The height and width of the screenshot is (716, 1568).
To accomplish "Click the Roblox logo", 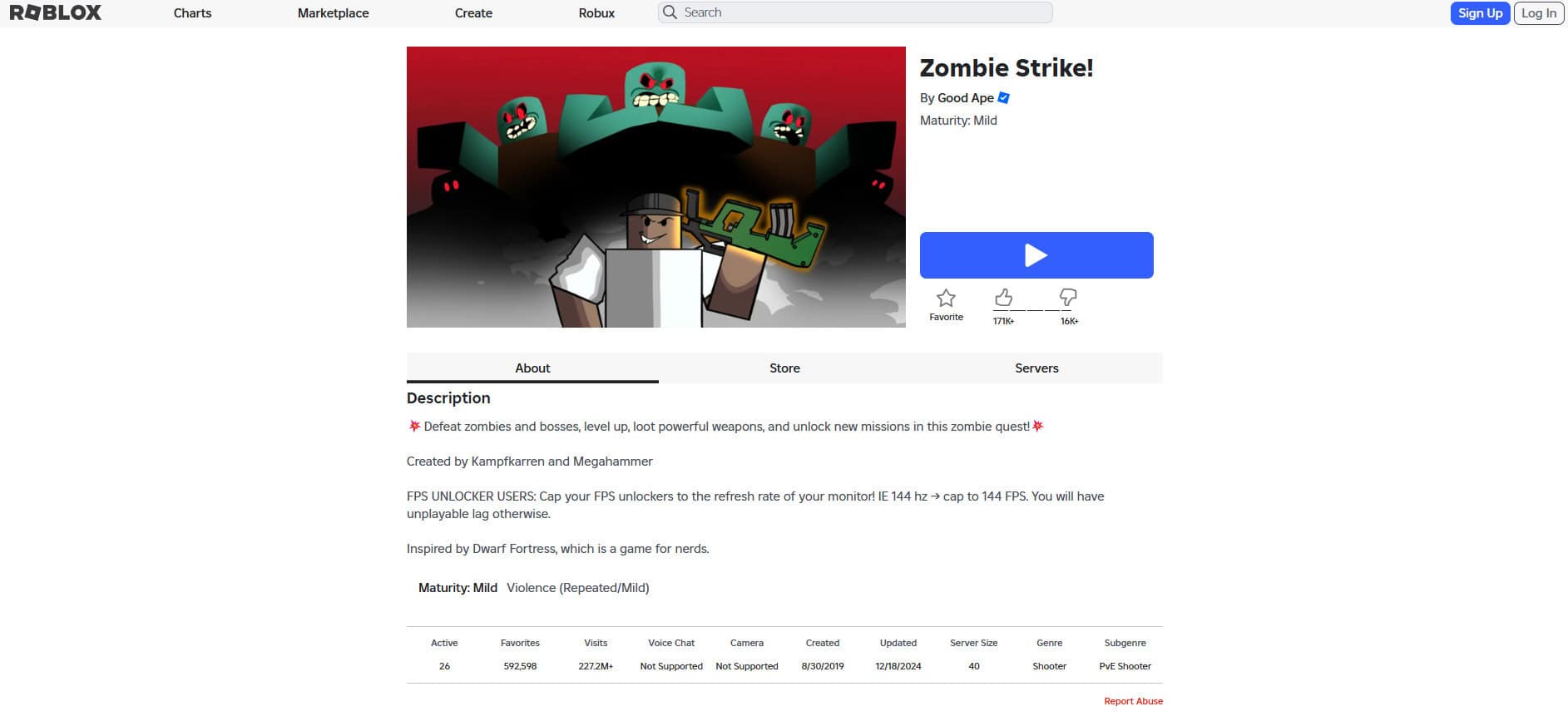I will point(56,12).
